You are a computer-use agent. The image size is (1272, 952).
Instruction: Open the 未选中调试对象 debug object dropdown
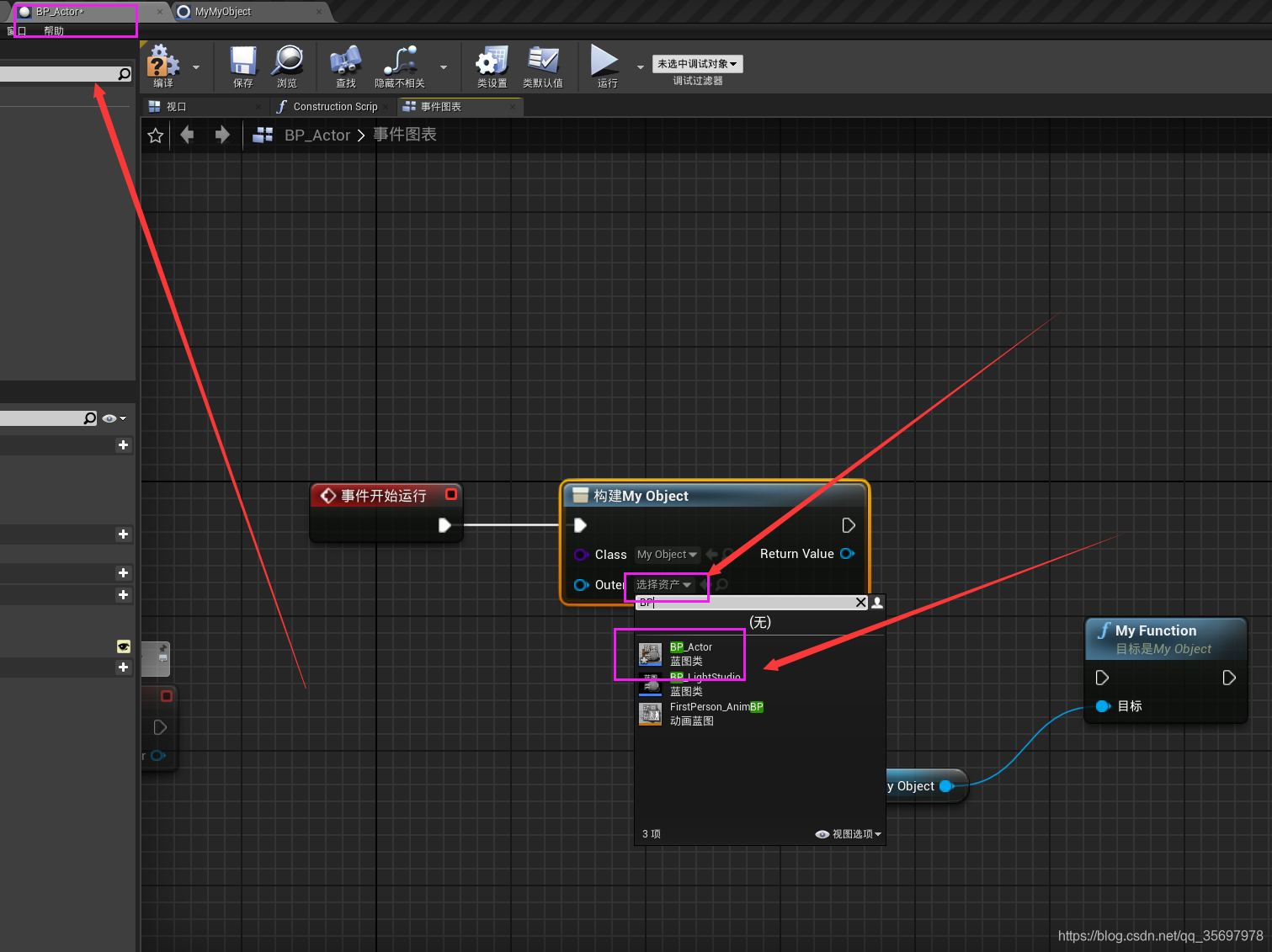click(x=697, y=64)
